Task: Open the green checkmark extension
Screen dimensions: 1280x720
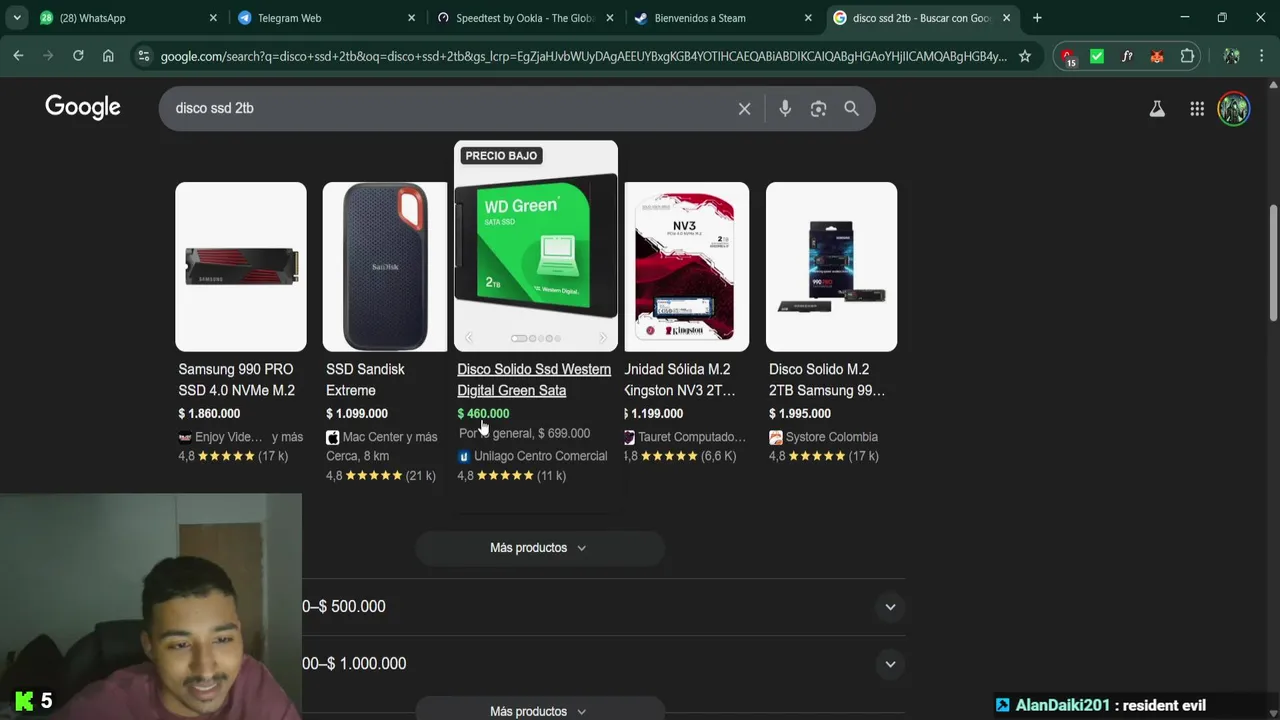Action: point(1097,56)
